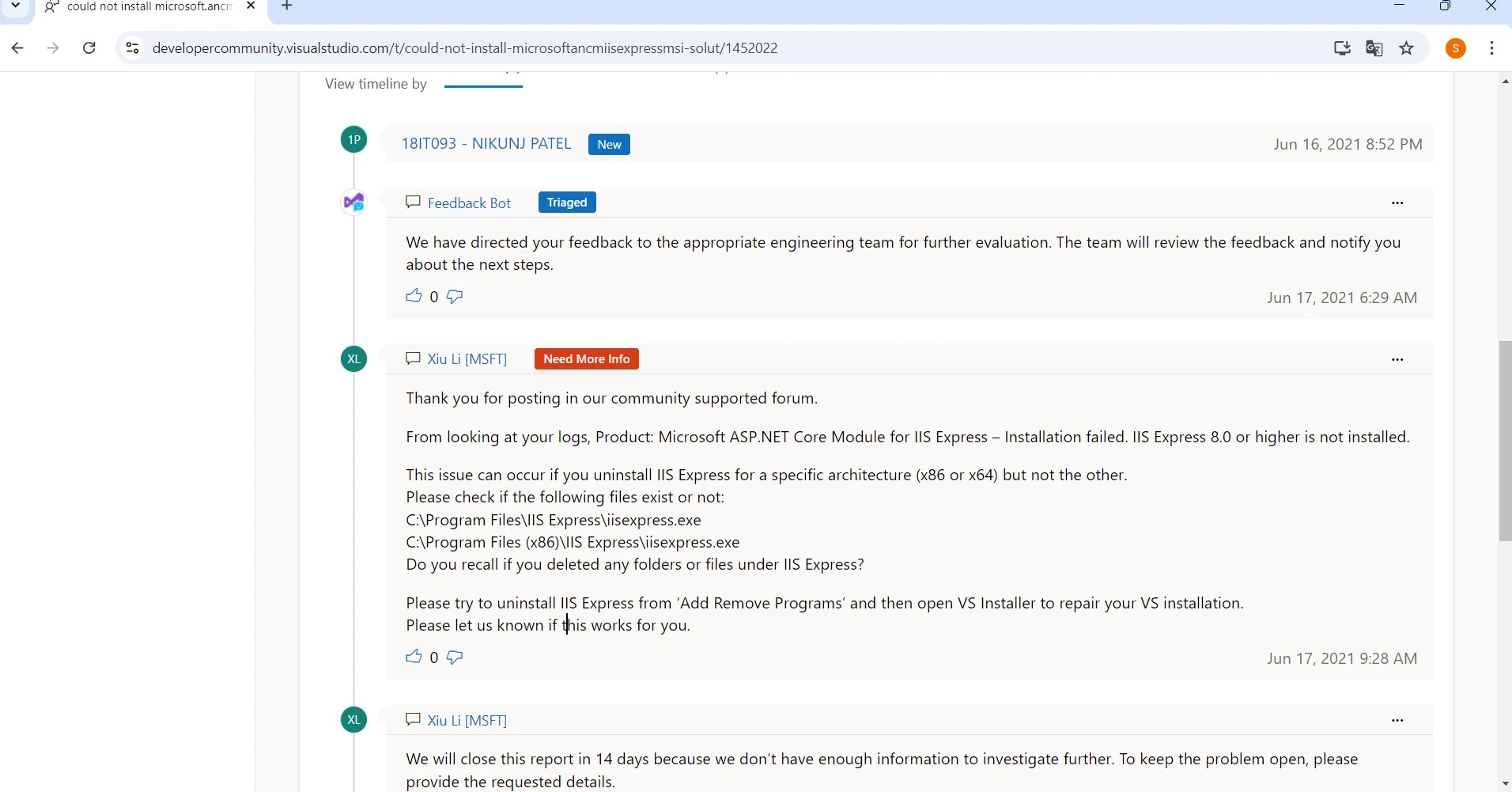The height and width of the screenshot is (792, 1512).
Task: Click the page vertical scrollbar thumb
Action: [x=1504, y=441]
